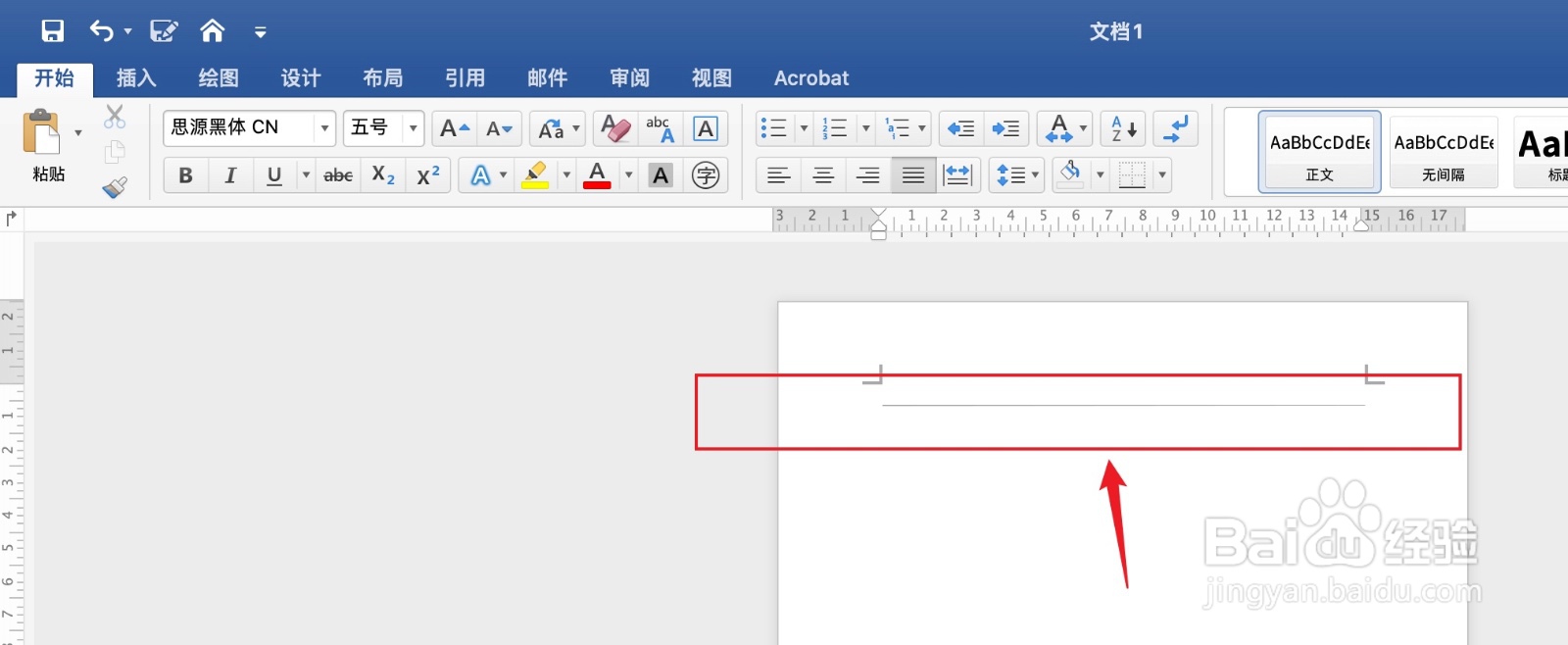Switch to the 设计 tab
The width and height of the screenshot is (1568, 645).
pyautogui.click(x=301, y=78)
